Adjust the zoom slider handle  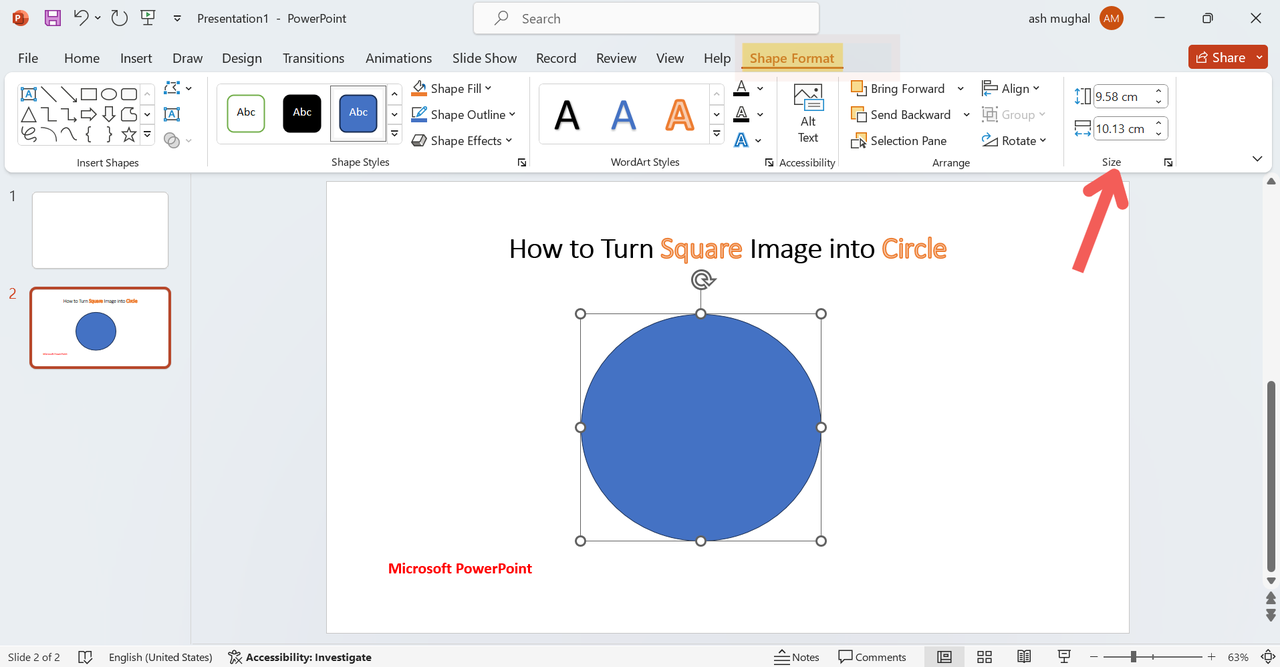[1133, 657]
